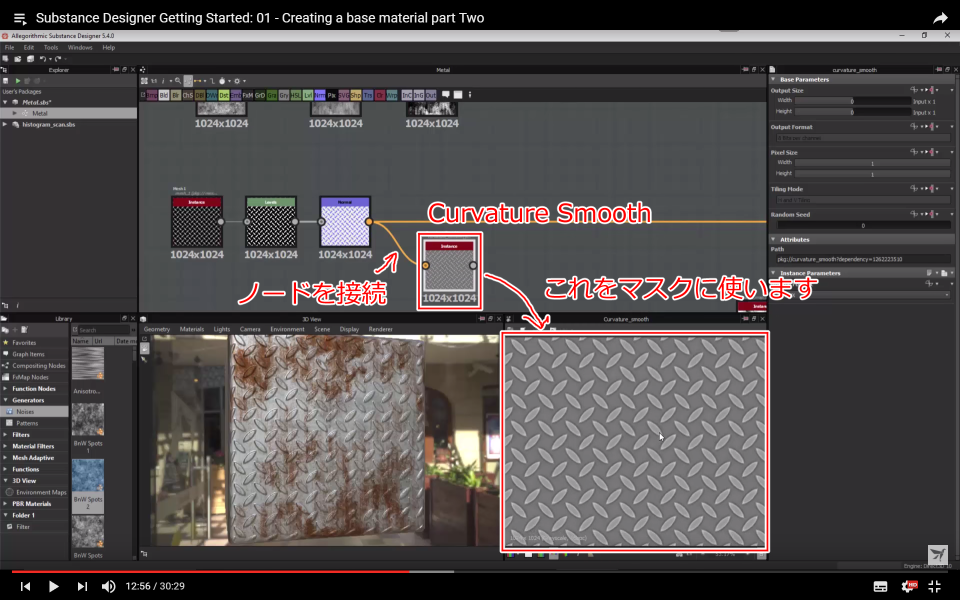Add an Input Grayscale (InG) node
The height and width of the screenshot is (600, 960).
coord(419,96)
